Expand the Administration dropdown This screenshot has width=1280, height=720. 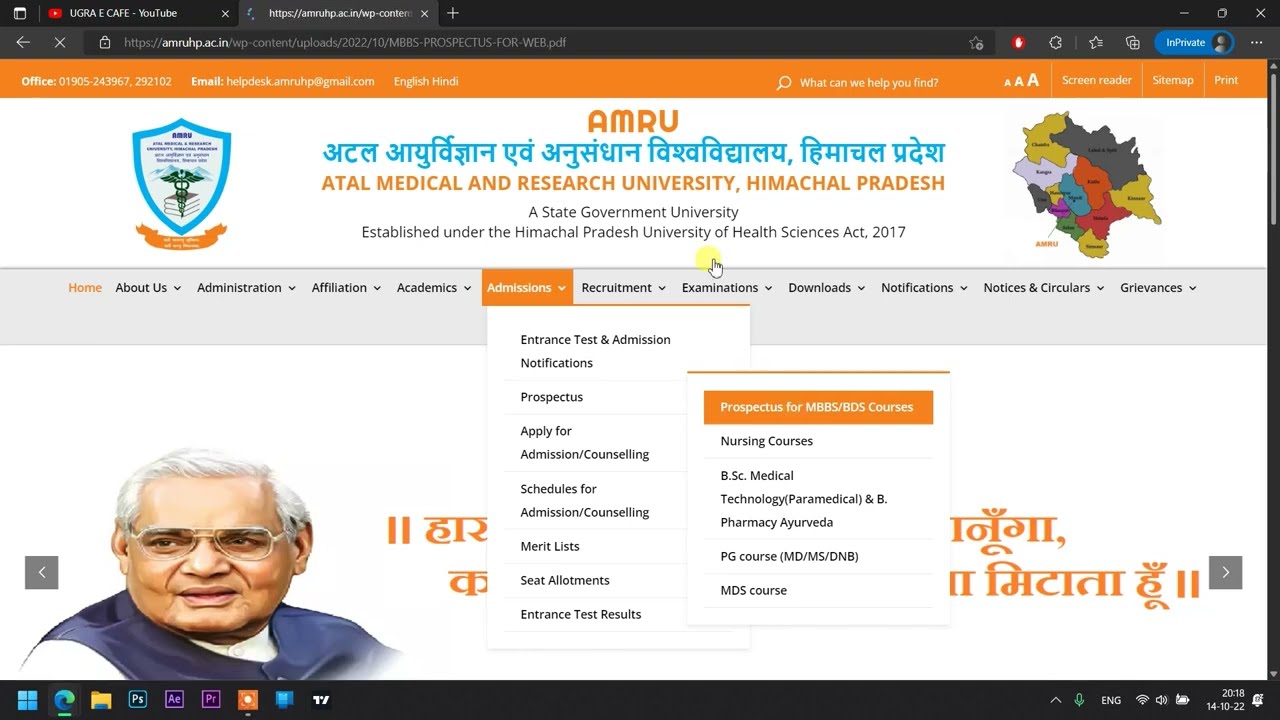pos(246,288)
